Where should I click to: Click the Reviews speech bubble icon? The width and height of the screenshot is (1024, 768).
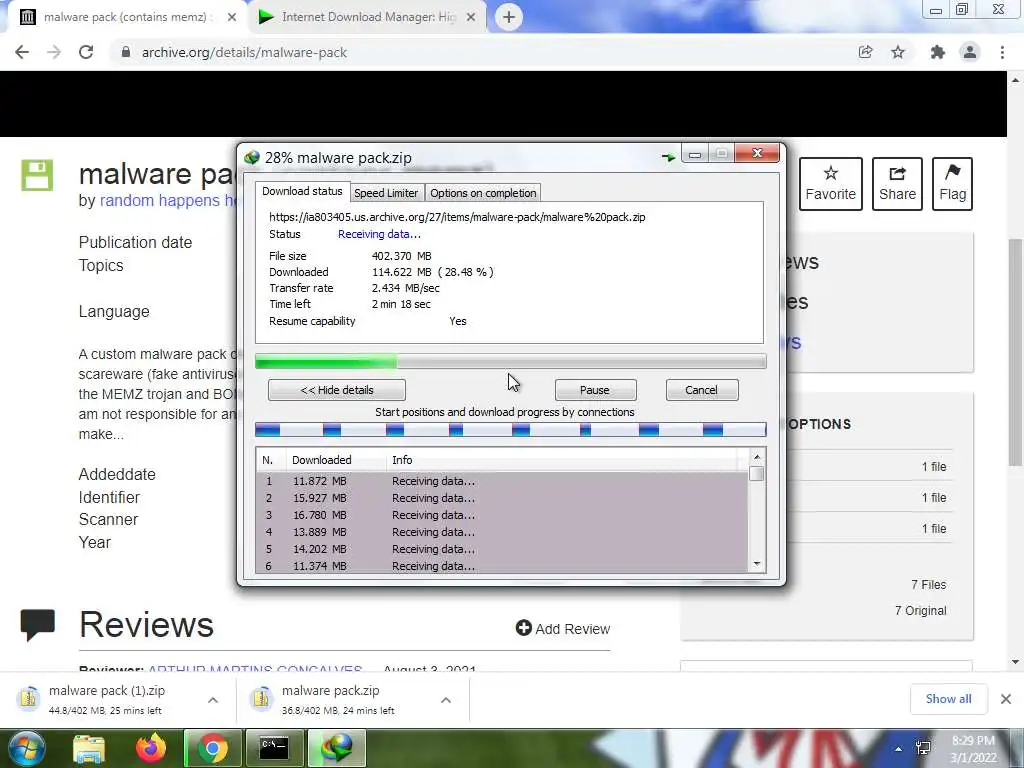(x=37, y=625)
